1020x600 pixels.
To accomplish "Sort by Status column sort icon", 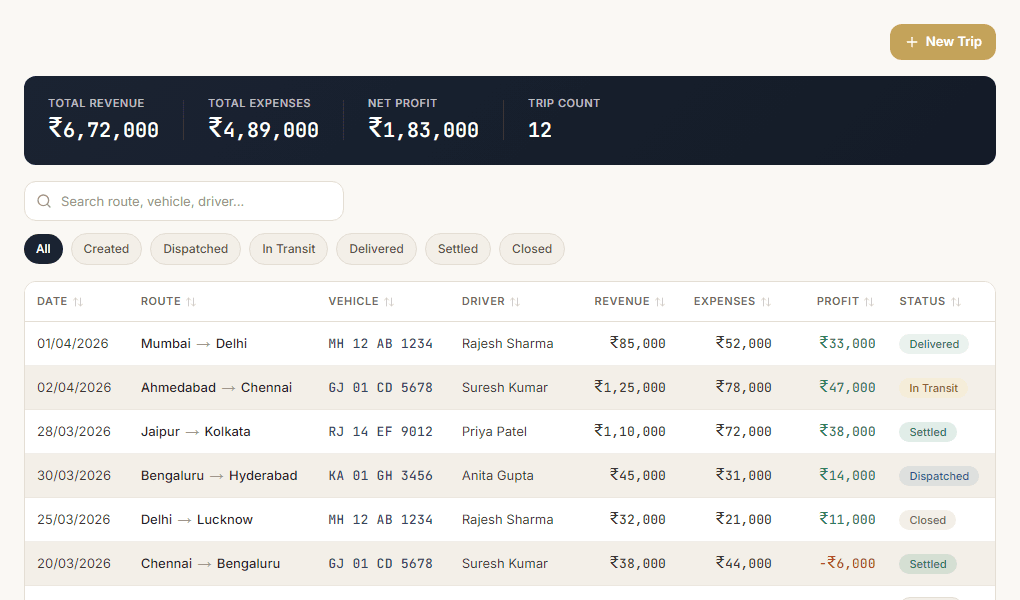I will [x=956, y=302].
